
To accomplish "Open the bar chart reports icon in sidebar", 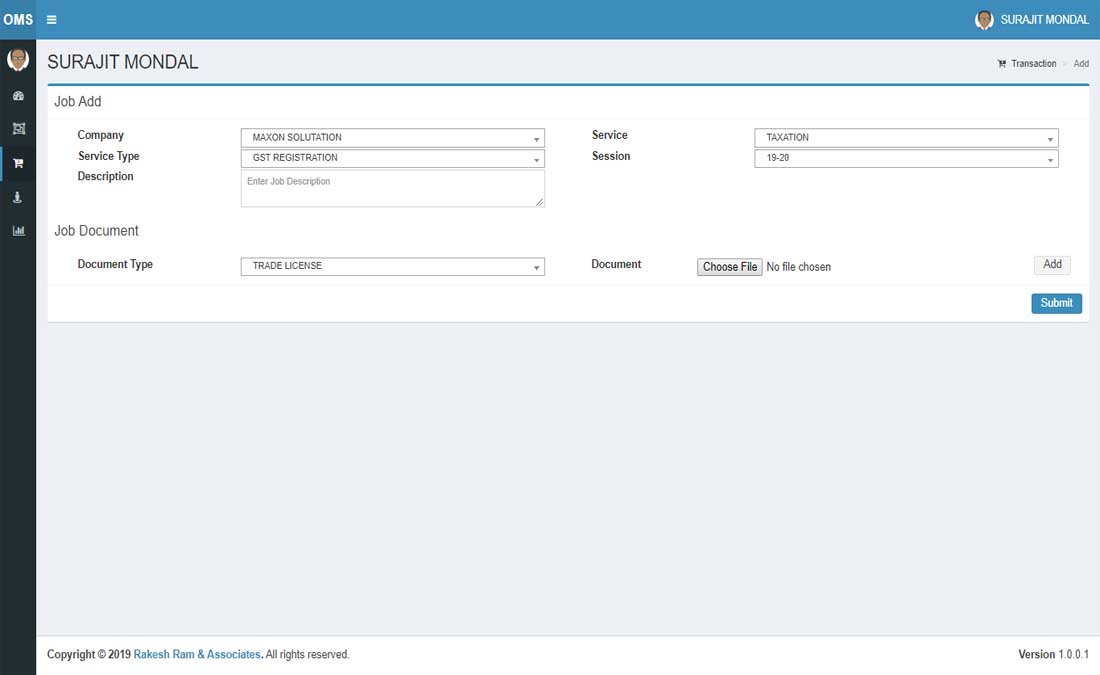I will (x=18, y=231).
